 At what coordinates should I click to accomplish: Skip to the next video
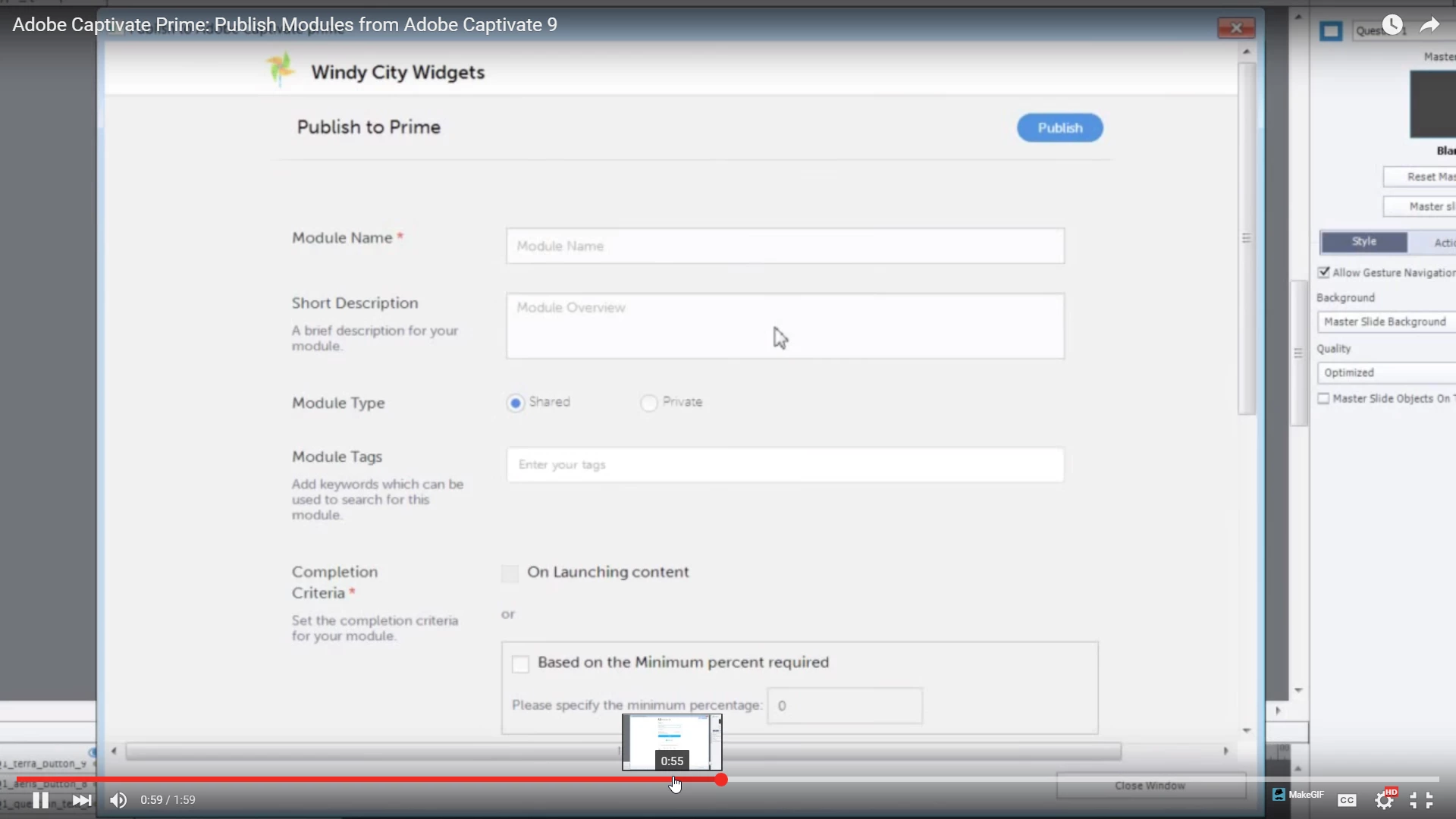(82, 800)
